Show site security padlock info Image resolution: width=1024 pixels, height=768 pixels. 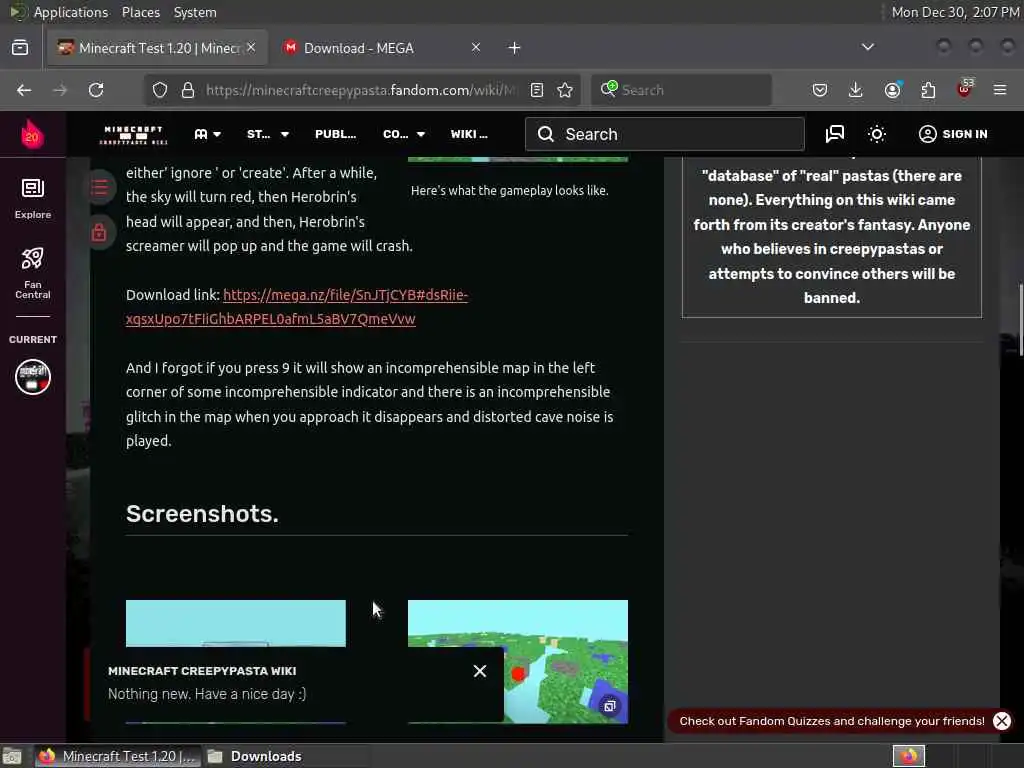pos(188,90)
